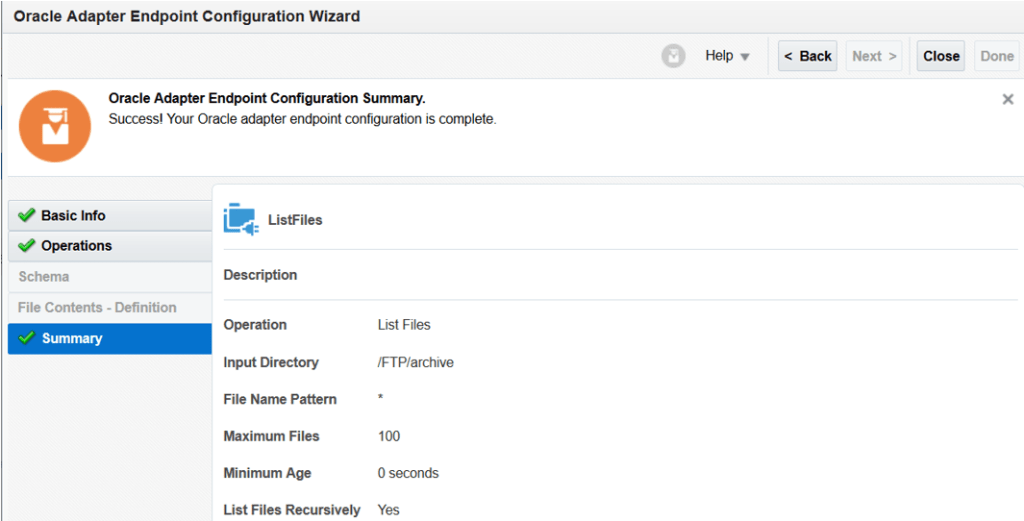Image resolution: width=1024 pixels, height=521 pixels.
Task: Dismiss the success summary banner
Action: (1008, 100)
